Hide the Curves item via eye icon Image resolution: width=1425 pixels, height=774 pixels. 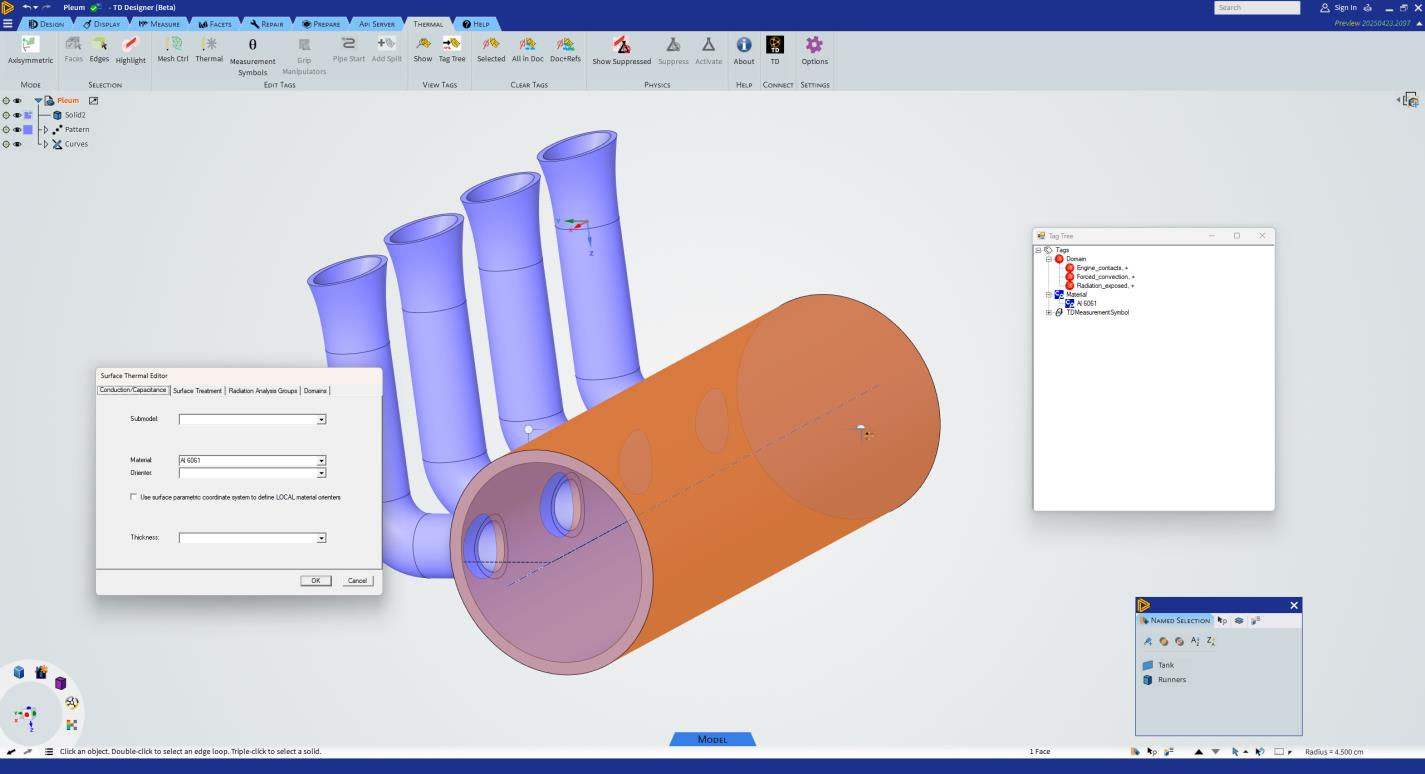17,144
